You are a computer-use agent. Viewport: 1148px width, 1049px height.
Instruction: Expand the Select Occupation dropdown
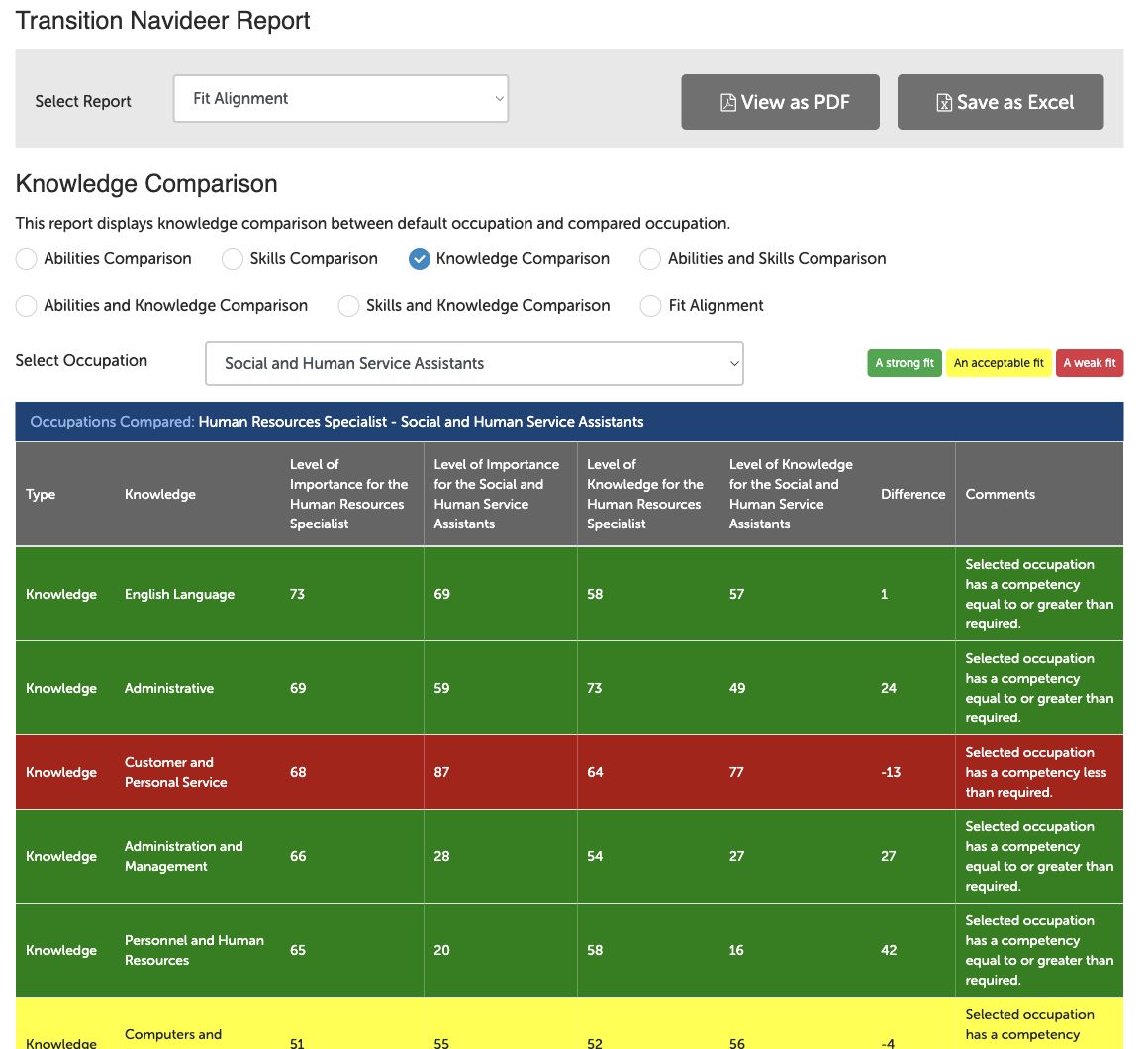[x=474, y=364]
